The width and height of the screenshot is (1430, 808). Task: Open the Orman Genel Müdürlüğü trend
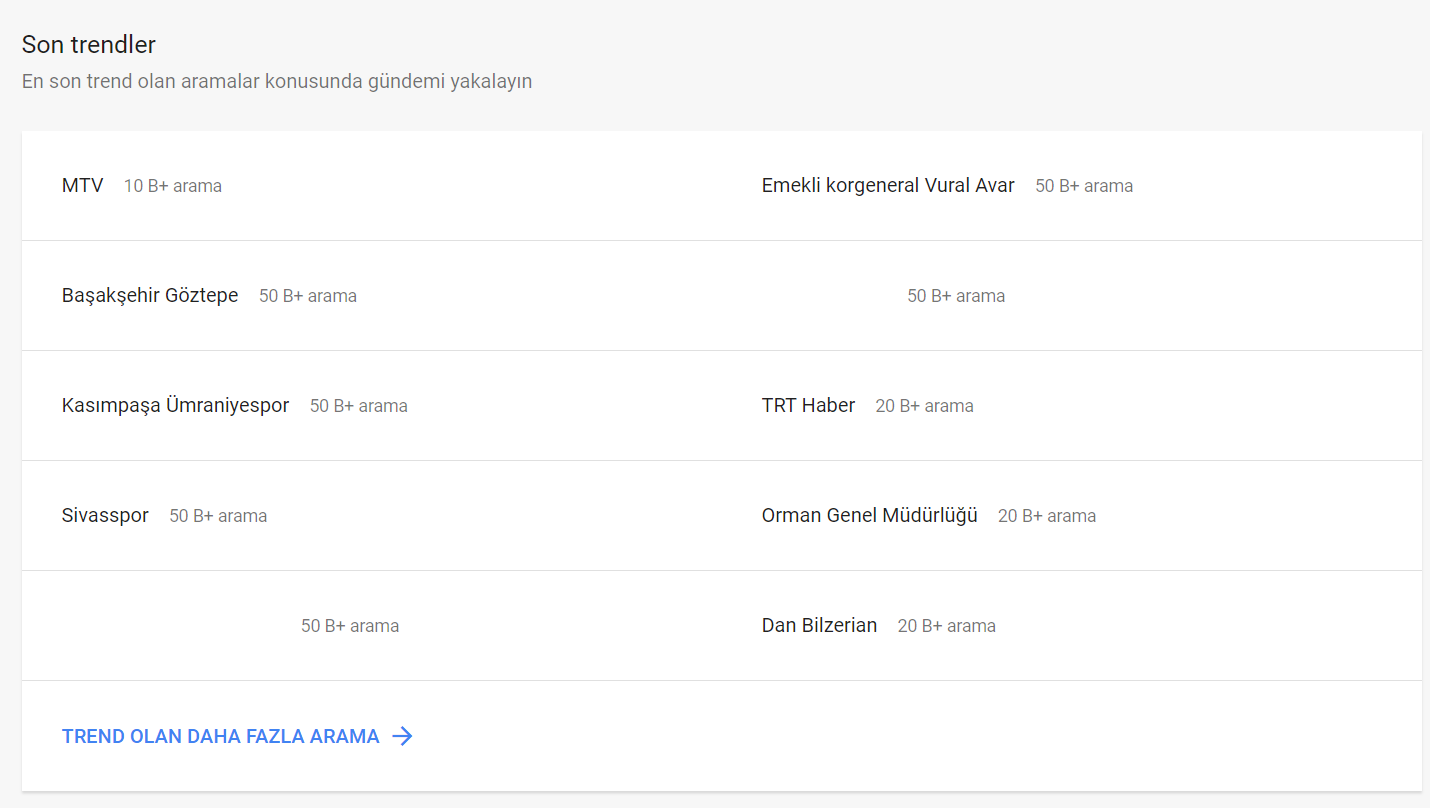coord(869,516)
